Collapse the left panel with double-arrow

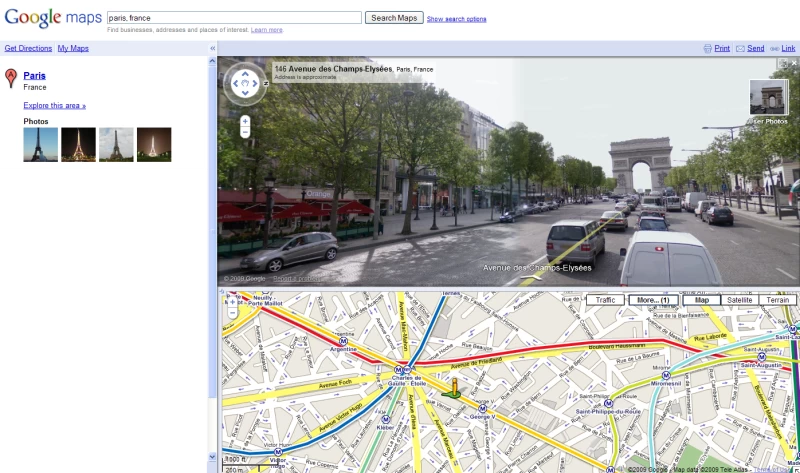pyautogui.click(x=212, y=48)
